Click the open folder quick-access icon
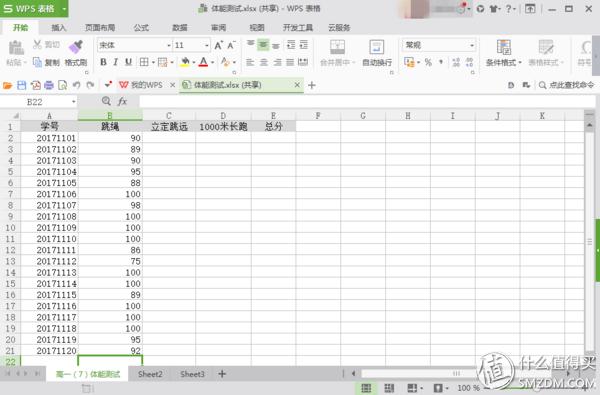600x395 pixels. 8,85
